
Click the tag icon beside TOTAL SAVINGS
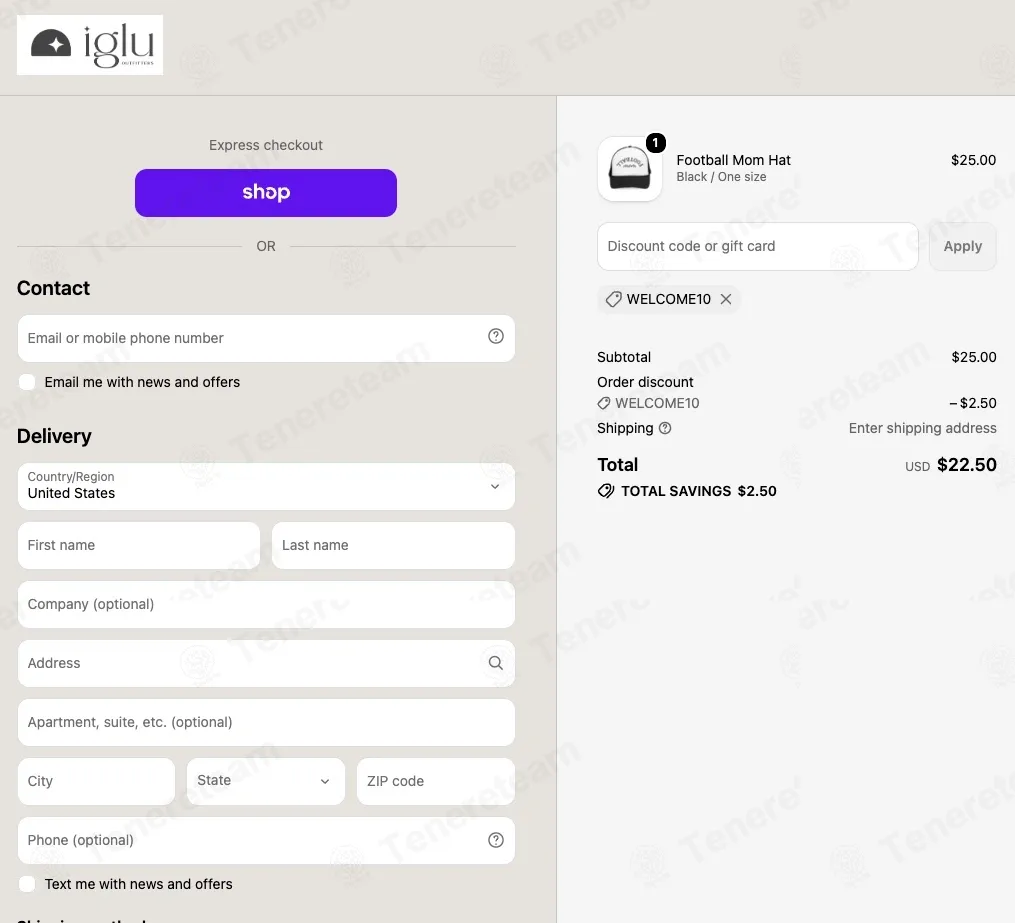pos(606,491)
